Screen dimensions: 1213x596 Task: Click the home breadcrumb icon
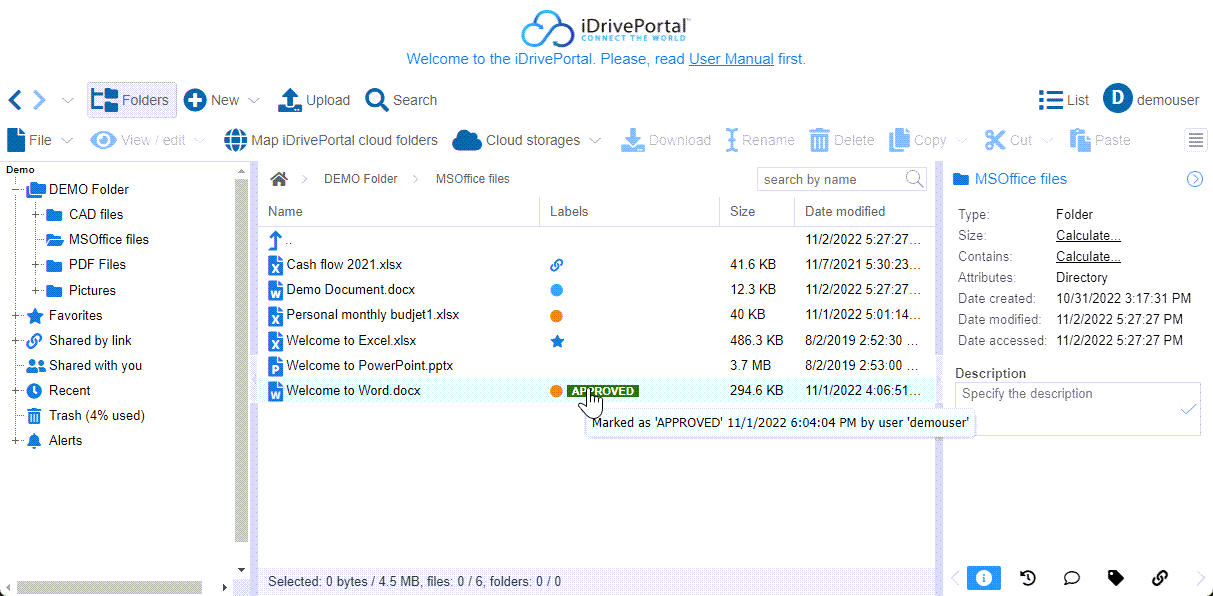coord(279,179)
